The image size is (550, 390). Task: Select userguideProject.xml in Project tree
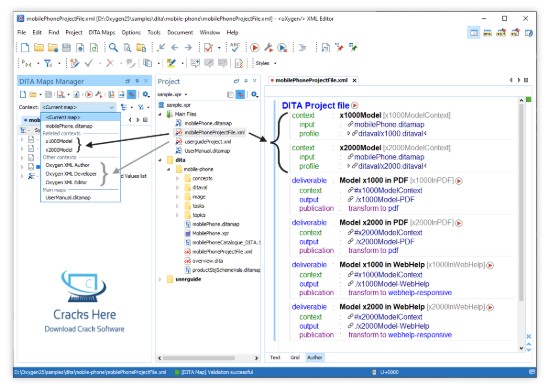tap(208, 142)
